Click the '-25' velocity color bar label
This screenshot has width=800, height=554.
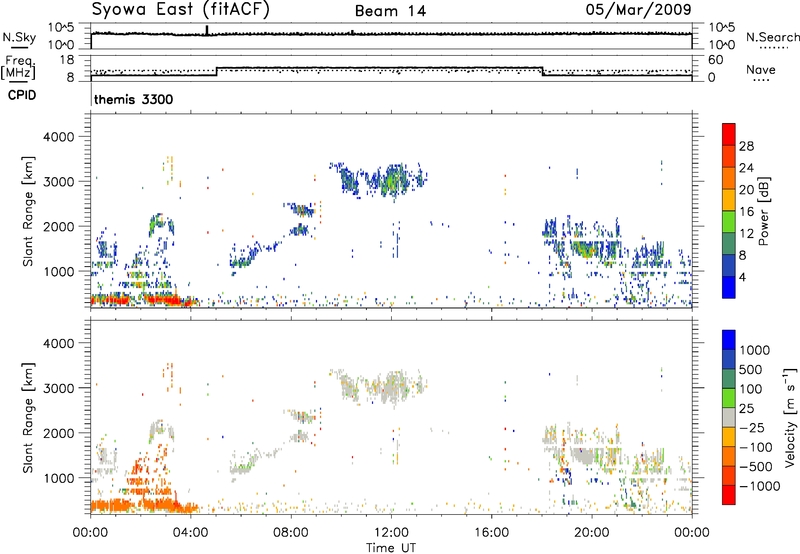(751, 428)
